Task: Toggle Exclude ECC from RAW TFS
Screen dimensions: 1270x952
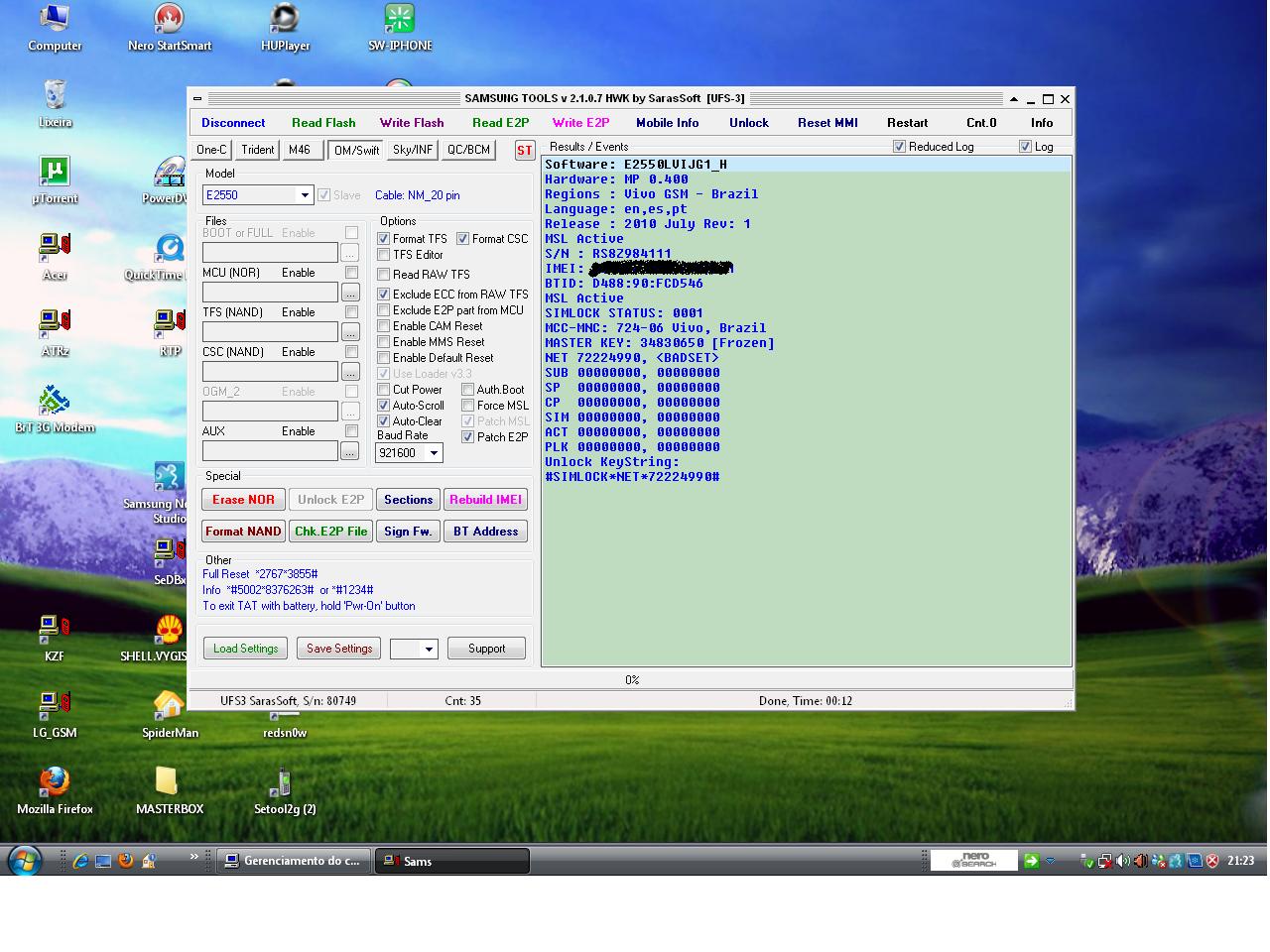Action: (x=383, y=295)
